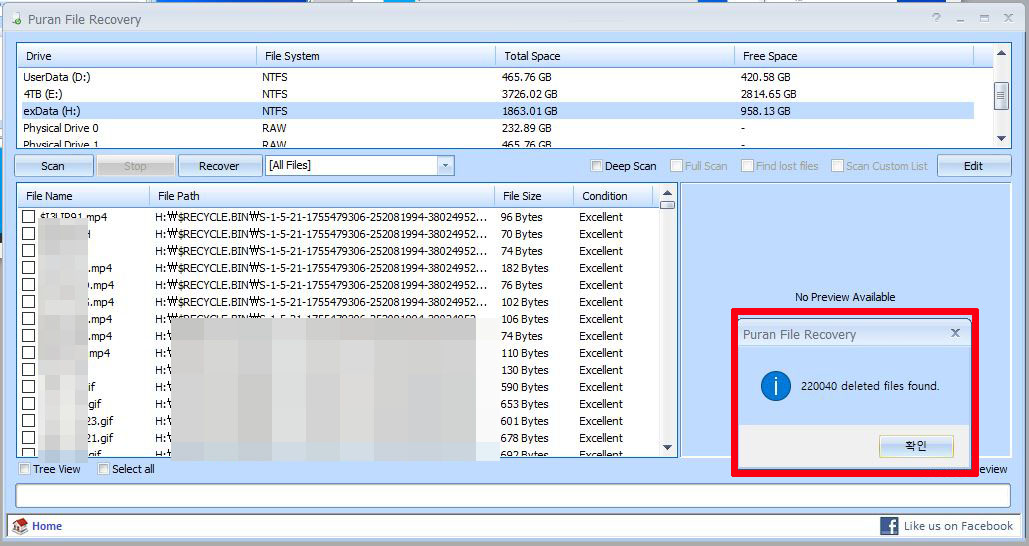Close the deleted files found dialog

tap(956, 333)
